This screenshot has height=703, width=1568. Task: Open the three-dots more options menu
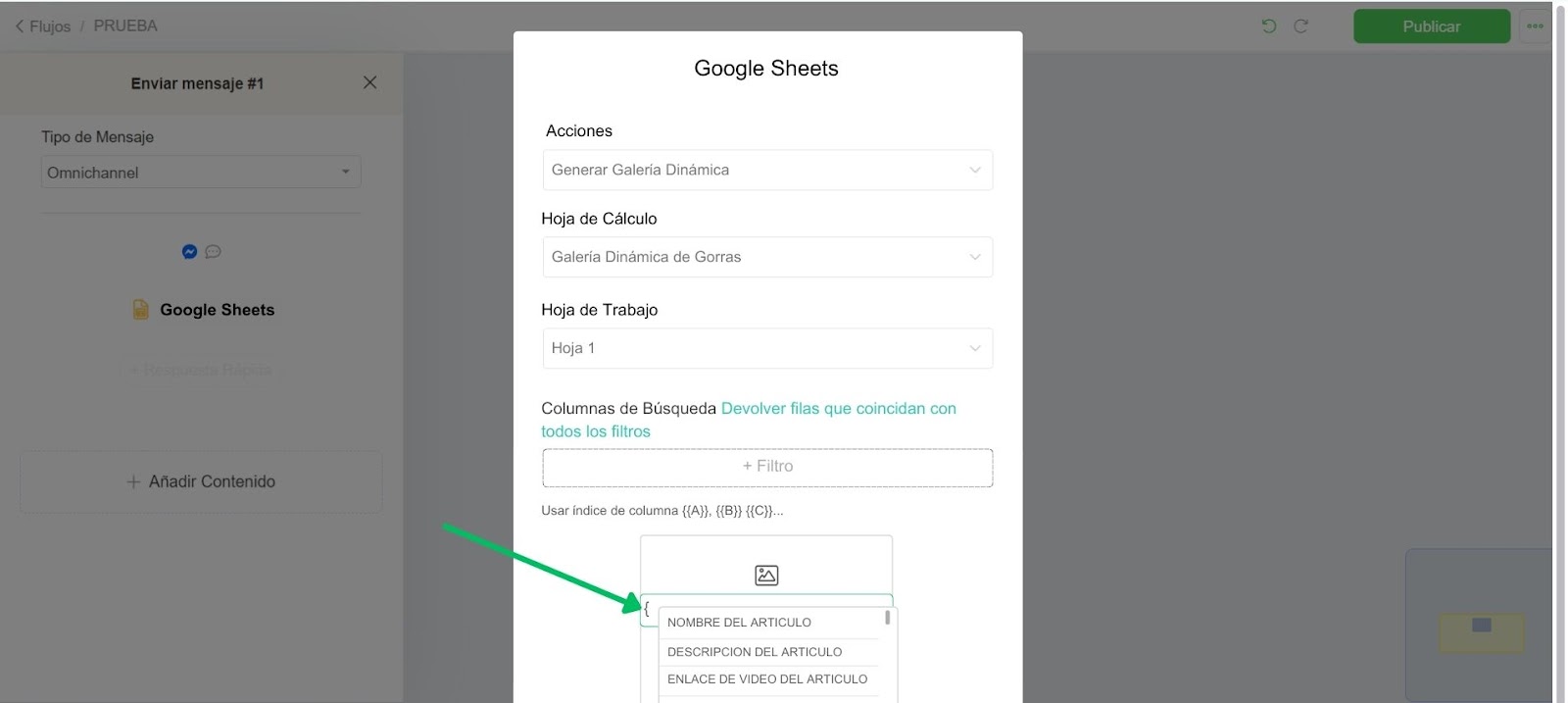pos(1535,26)
